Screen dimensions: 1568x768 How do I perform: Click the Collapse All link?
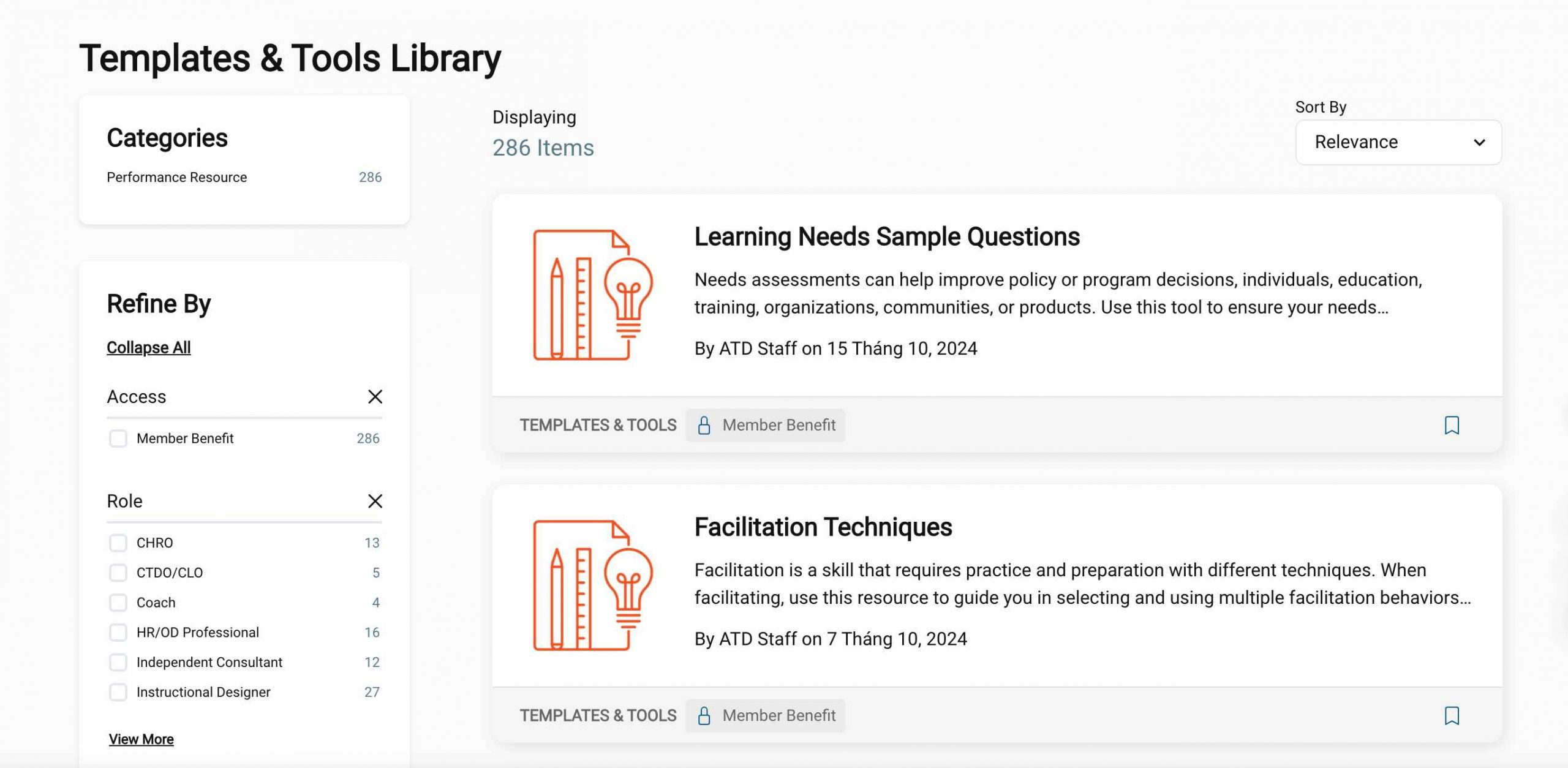pos(148,347)
